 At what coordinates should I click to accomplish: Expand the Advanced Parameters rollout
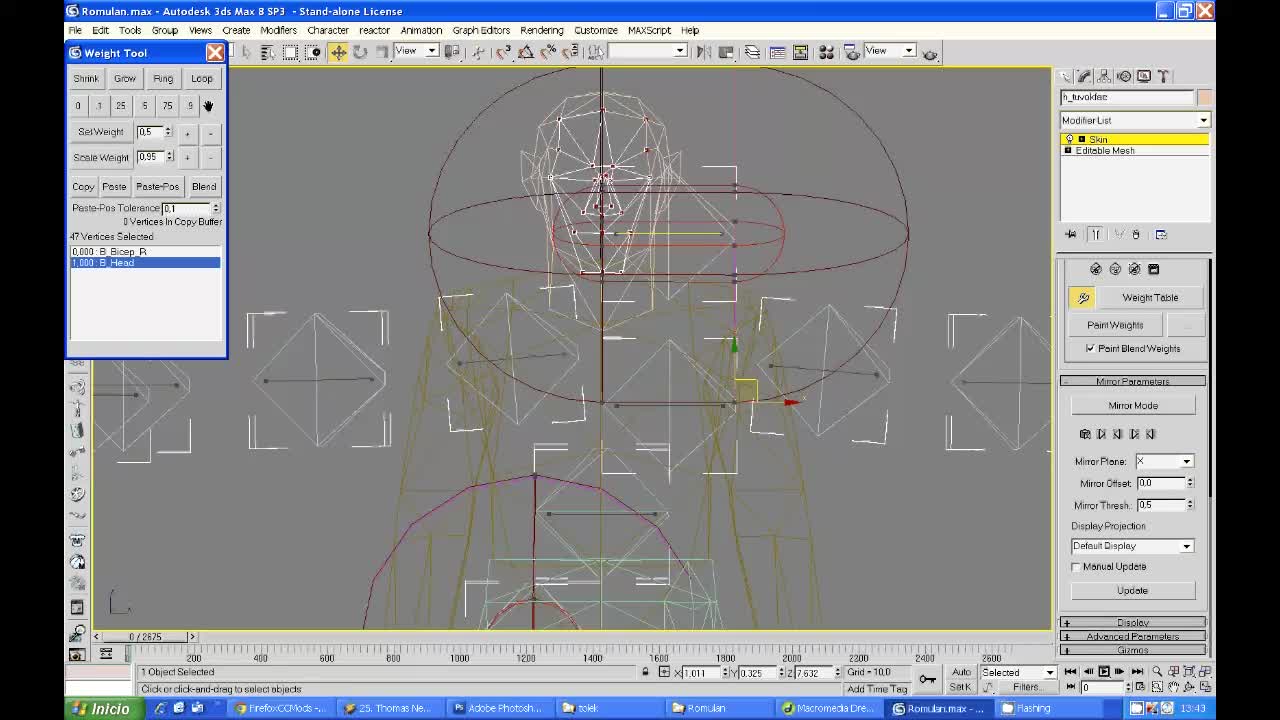click(x=1133, y=636)
